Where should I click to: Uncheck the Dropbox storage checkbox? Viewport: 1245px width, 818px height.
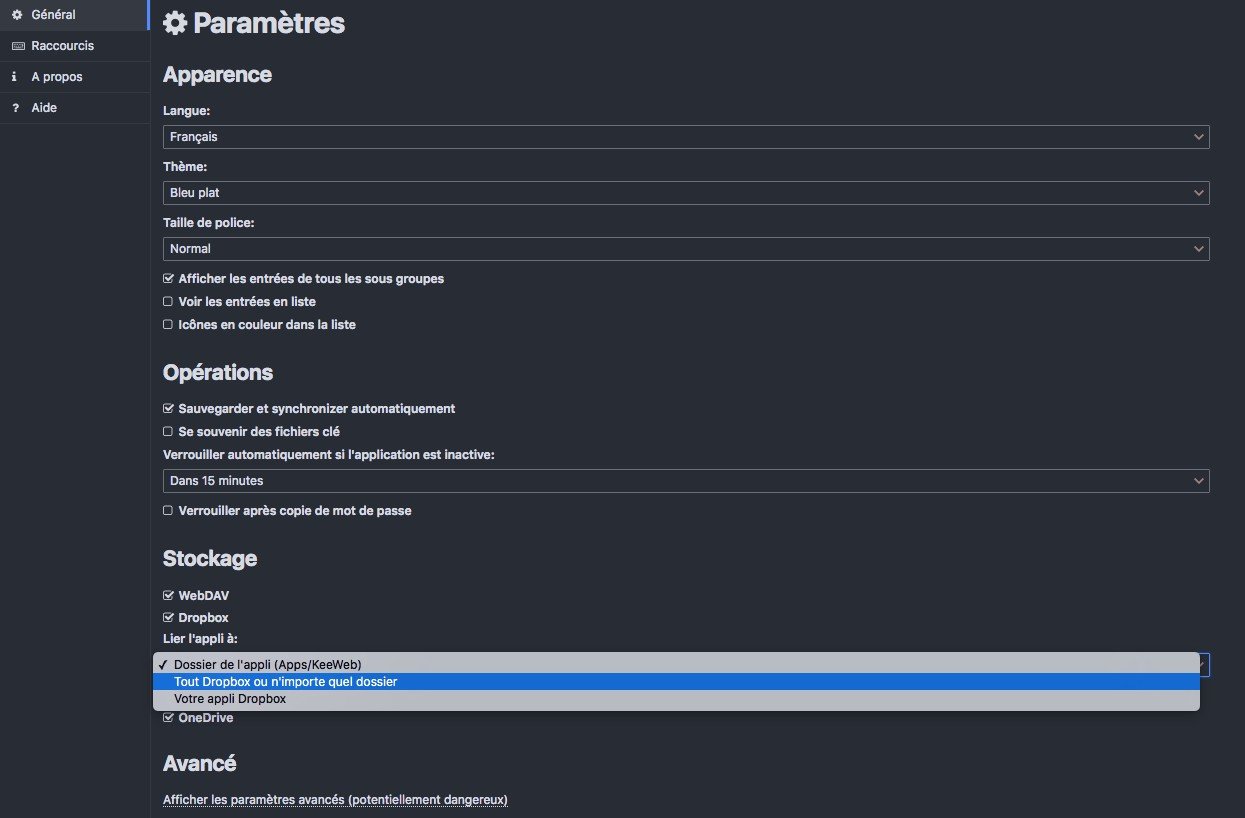pyautogui.click(x=168, y=618)
